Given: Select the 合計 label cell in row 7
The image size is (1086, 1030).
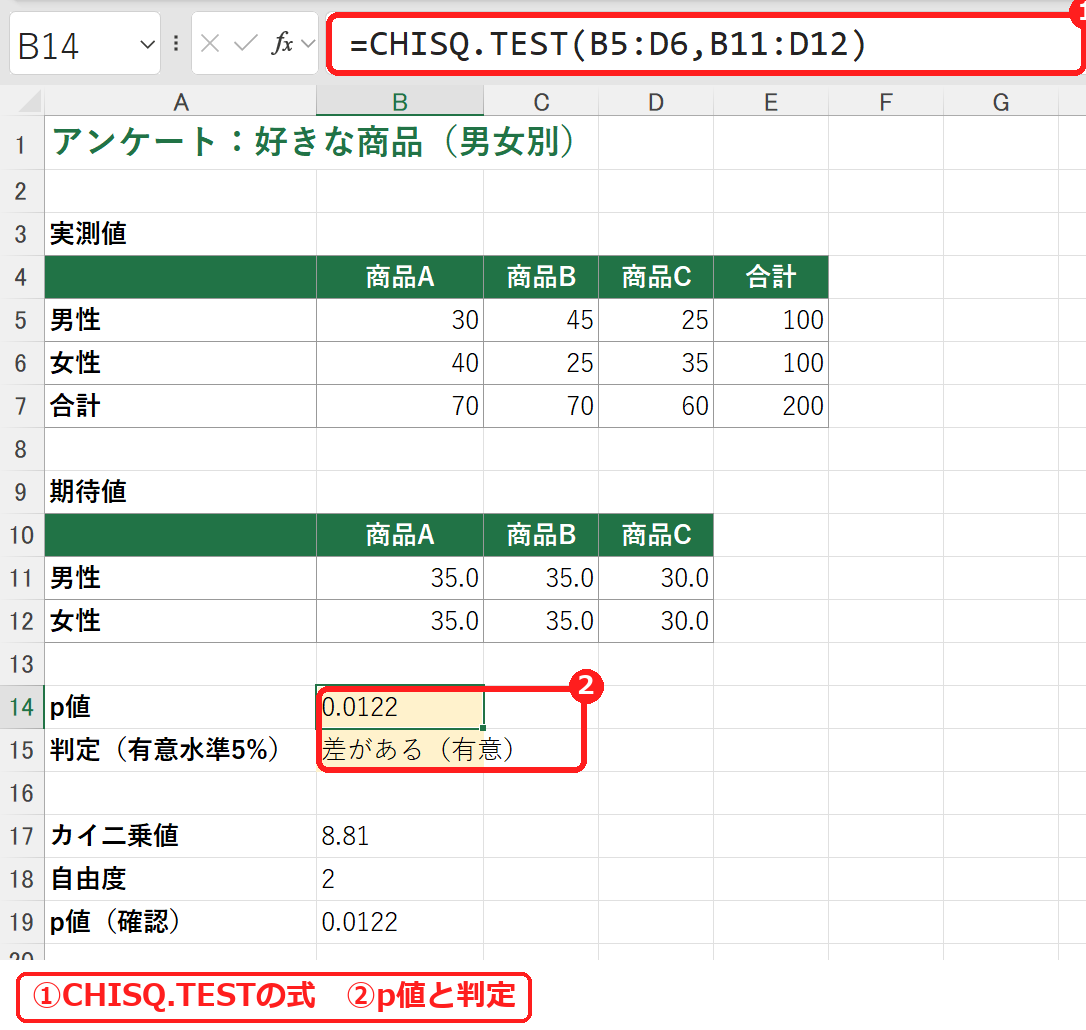Looking at the screenshot, I should click(x=181, y=406).
